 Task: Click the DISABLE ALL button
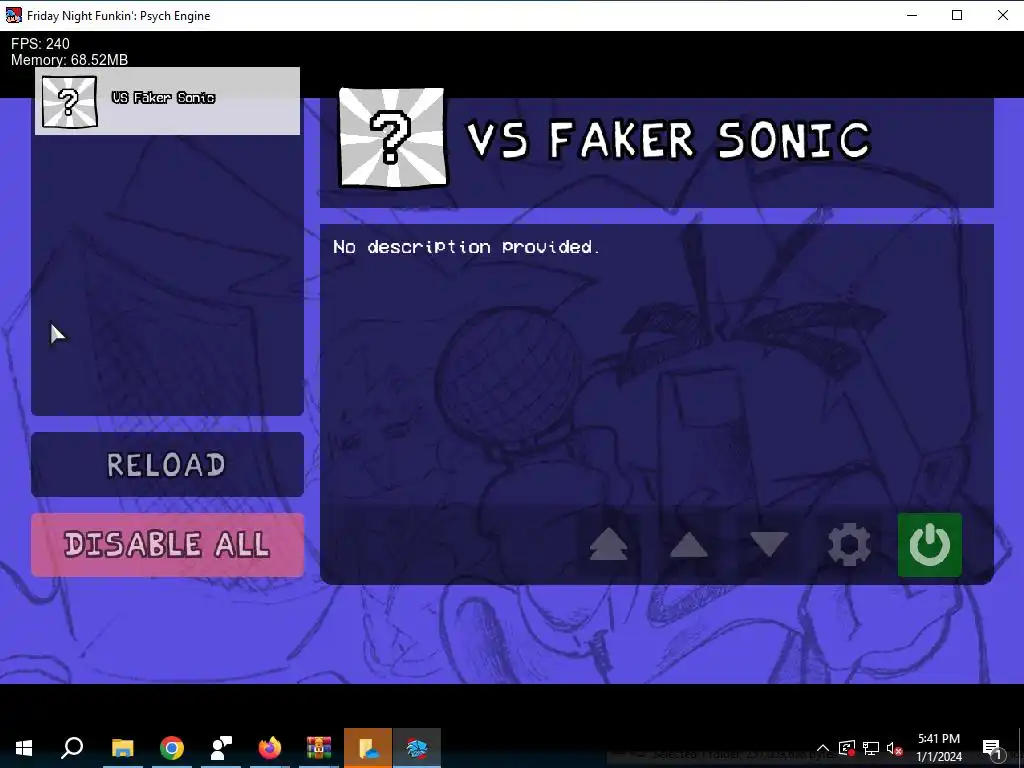(x=167, y=545)
